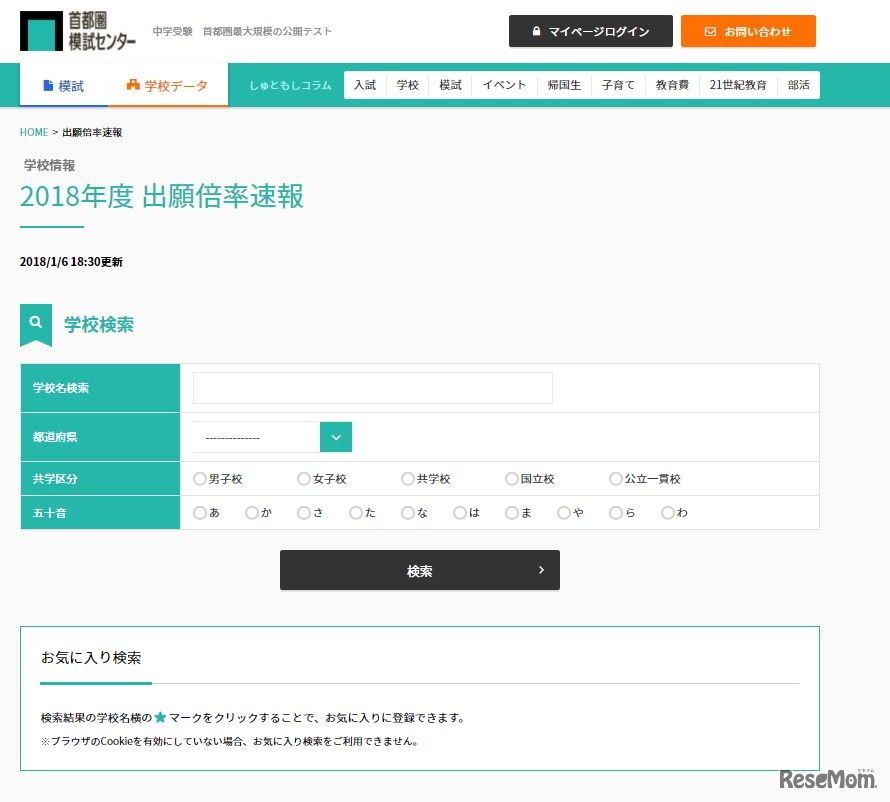Select the あ radio button in 五十音 row

click(x=200, y=512)
